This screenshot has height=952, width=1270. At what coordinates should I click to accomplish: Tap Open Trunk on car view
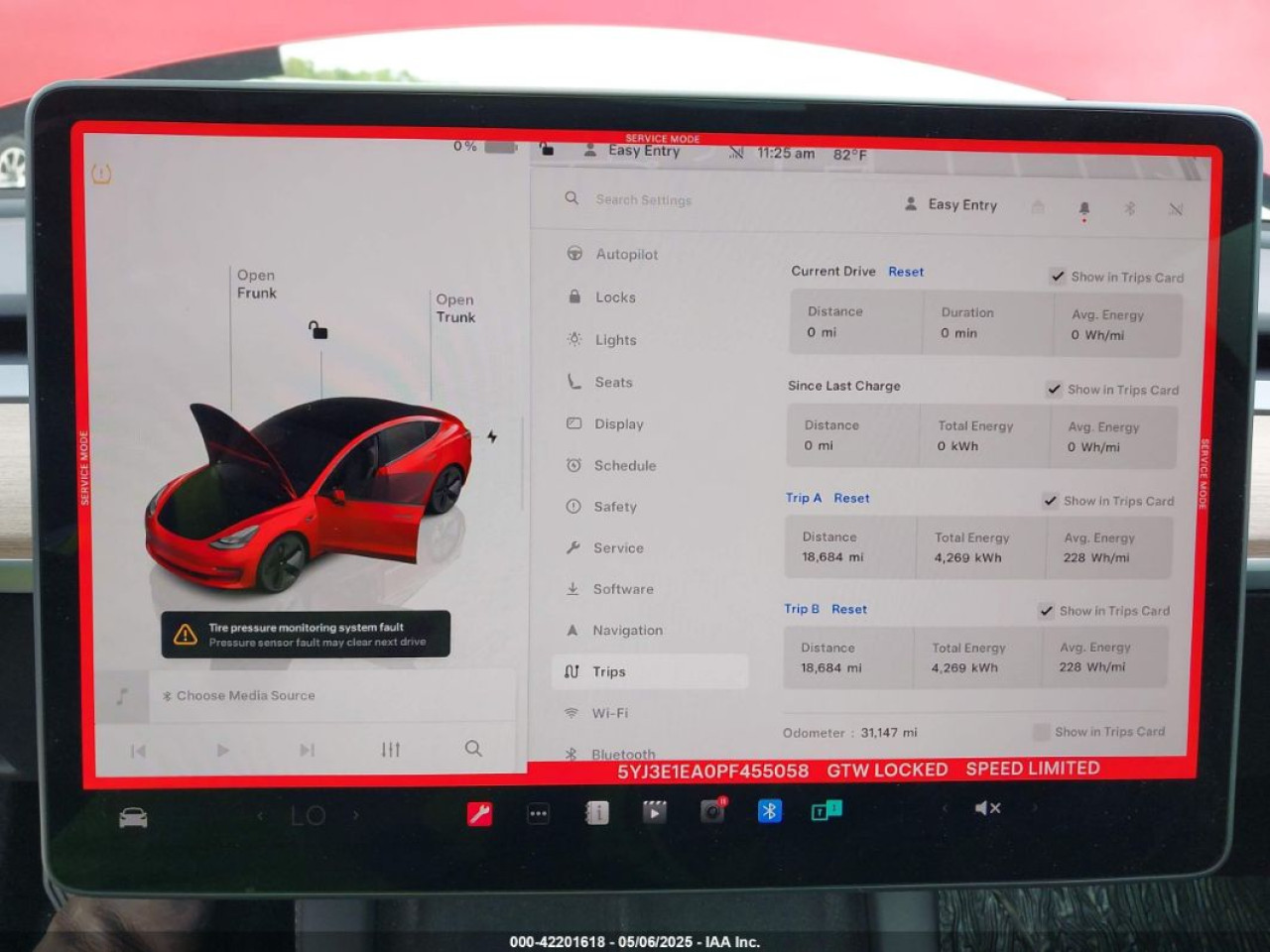[x=455, y=308]
